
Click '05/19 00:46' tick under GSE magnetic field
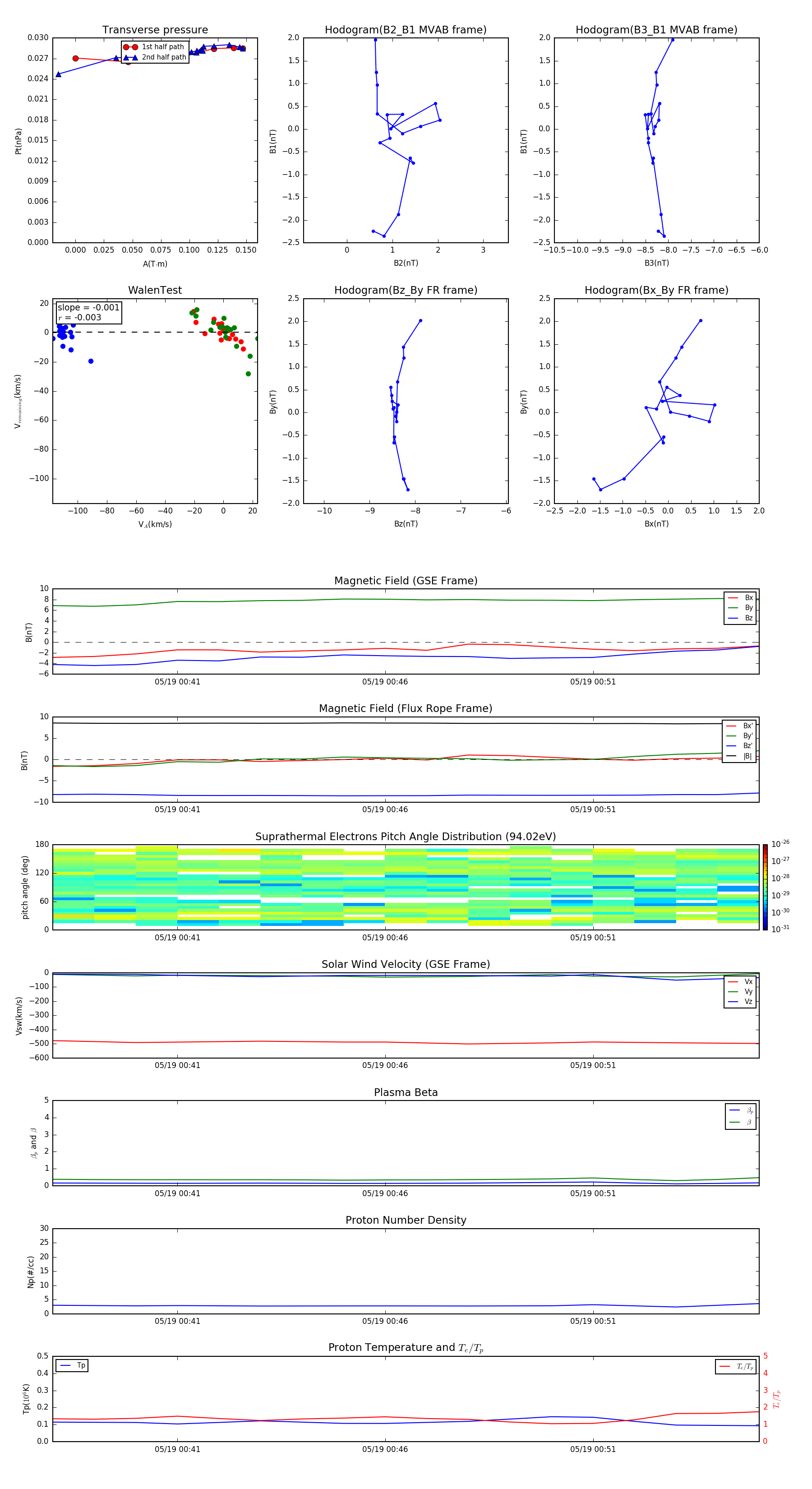point(385,682)
